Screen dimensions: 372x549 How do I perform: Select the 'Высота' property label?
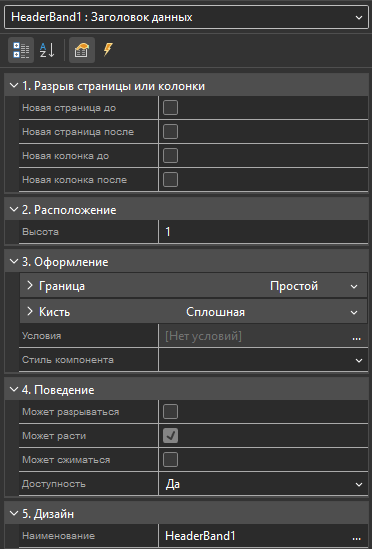click(40, 232)
